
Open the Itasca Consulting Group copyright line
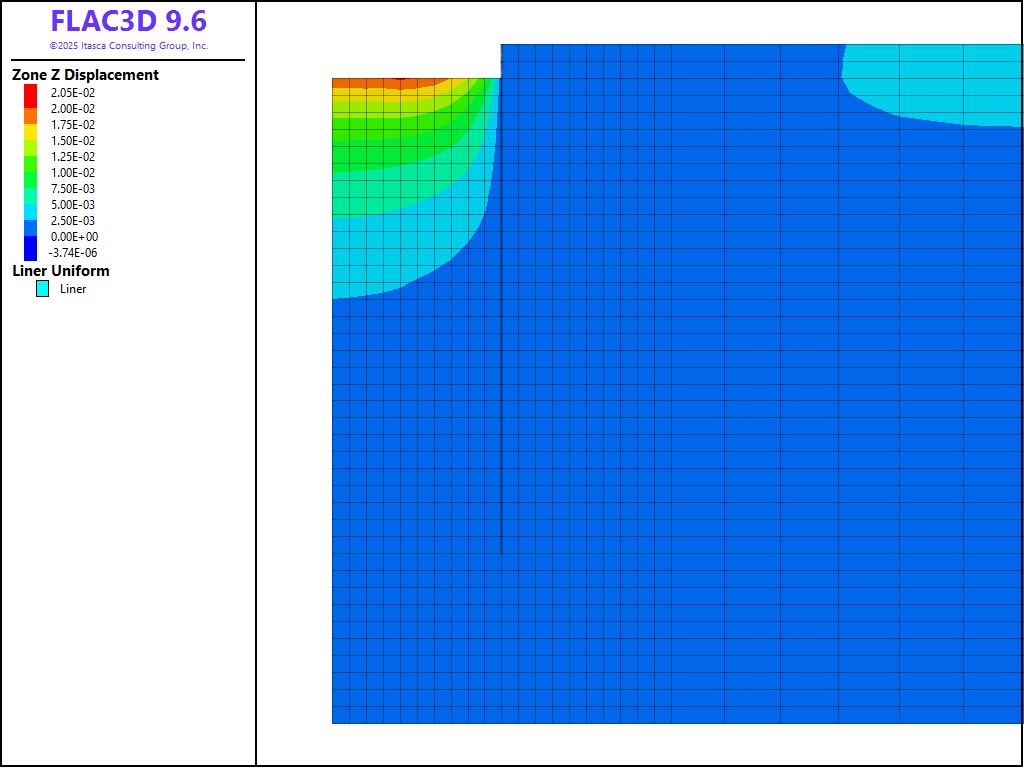coord(129,46)
